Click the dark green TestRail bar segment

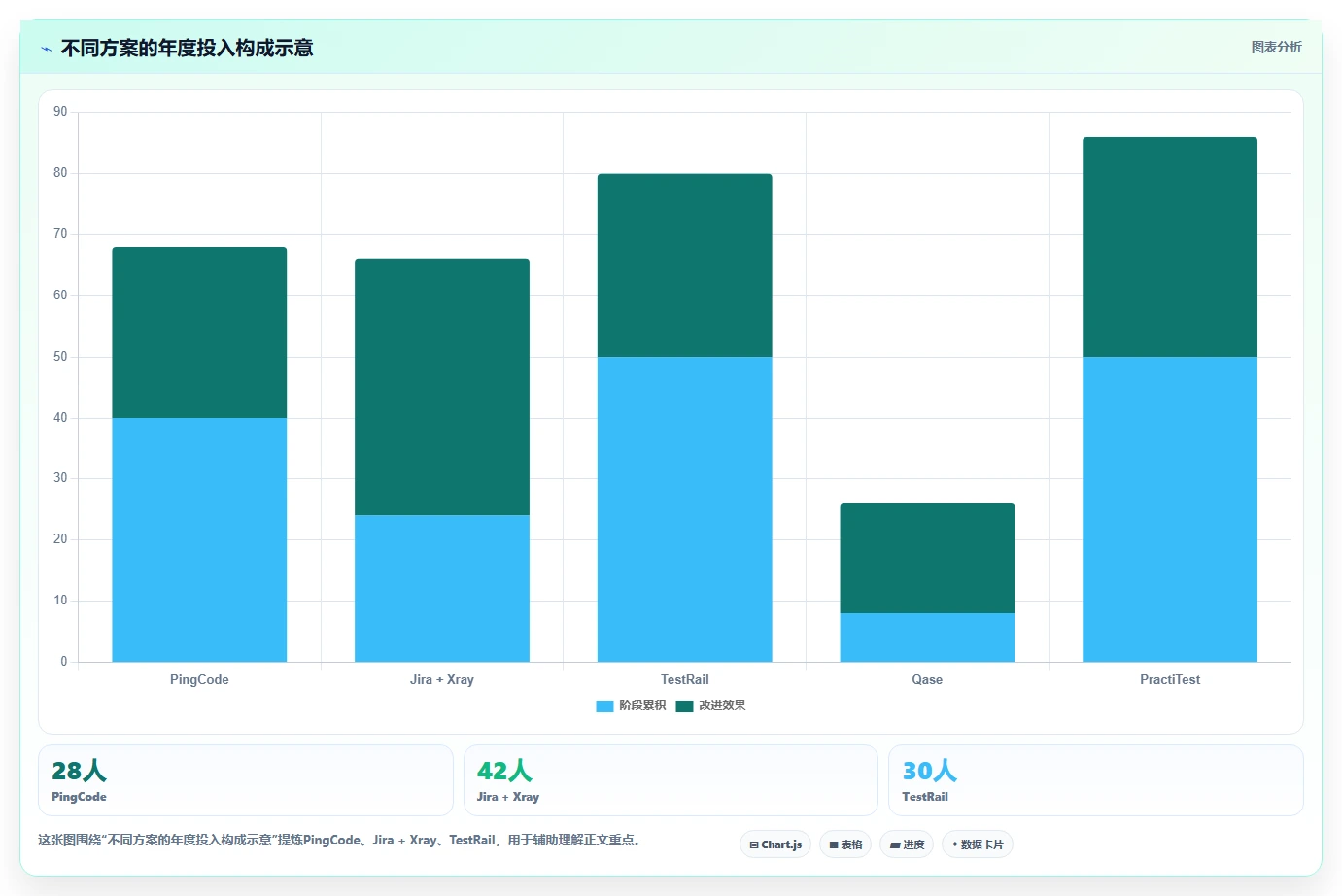click(685, 265)
